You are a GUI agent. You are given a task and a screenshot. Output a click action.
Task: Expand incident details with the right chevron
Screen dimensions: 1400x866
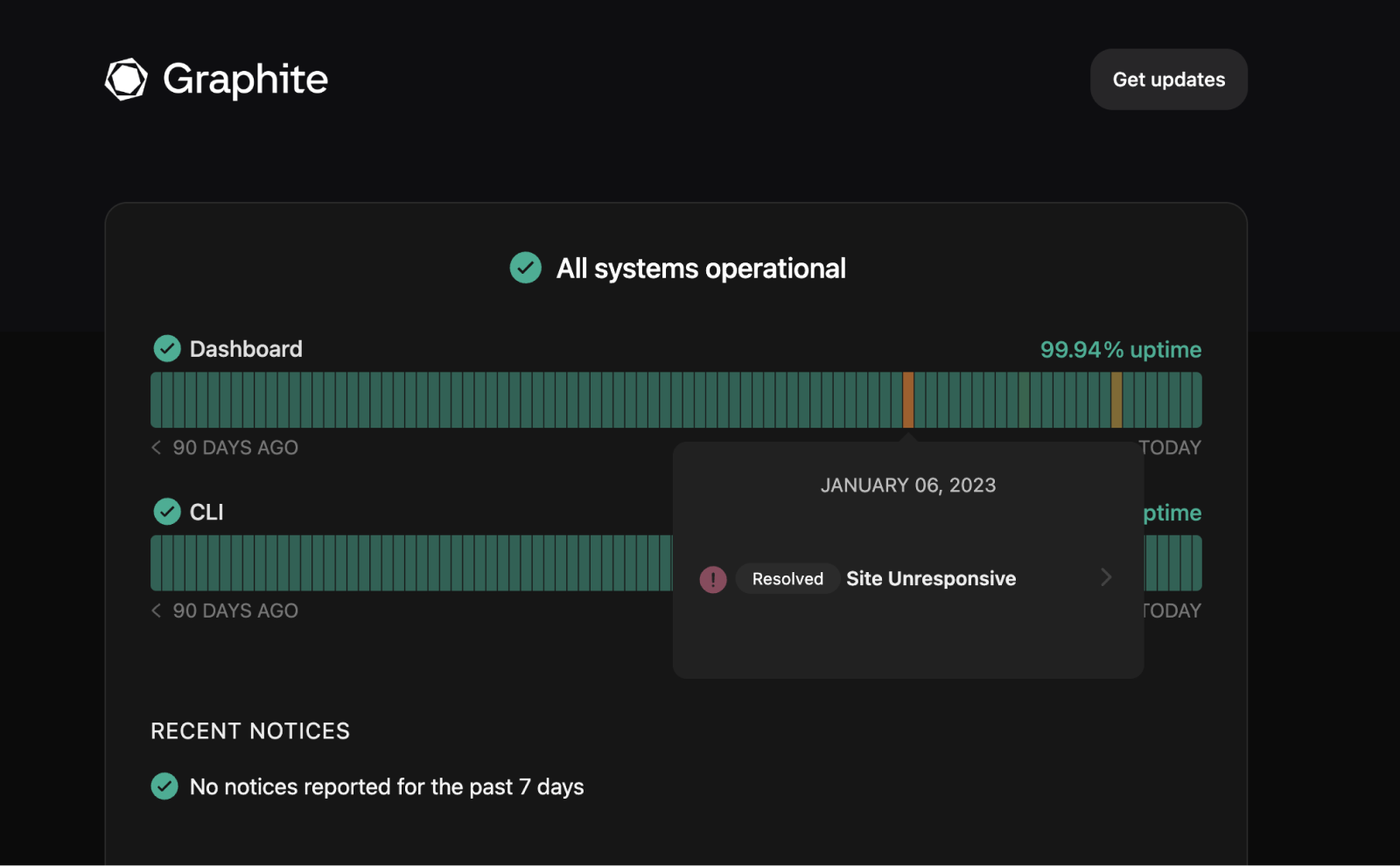tap(1106, 577)
